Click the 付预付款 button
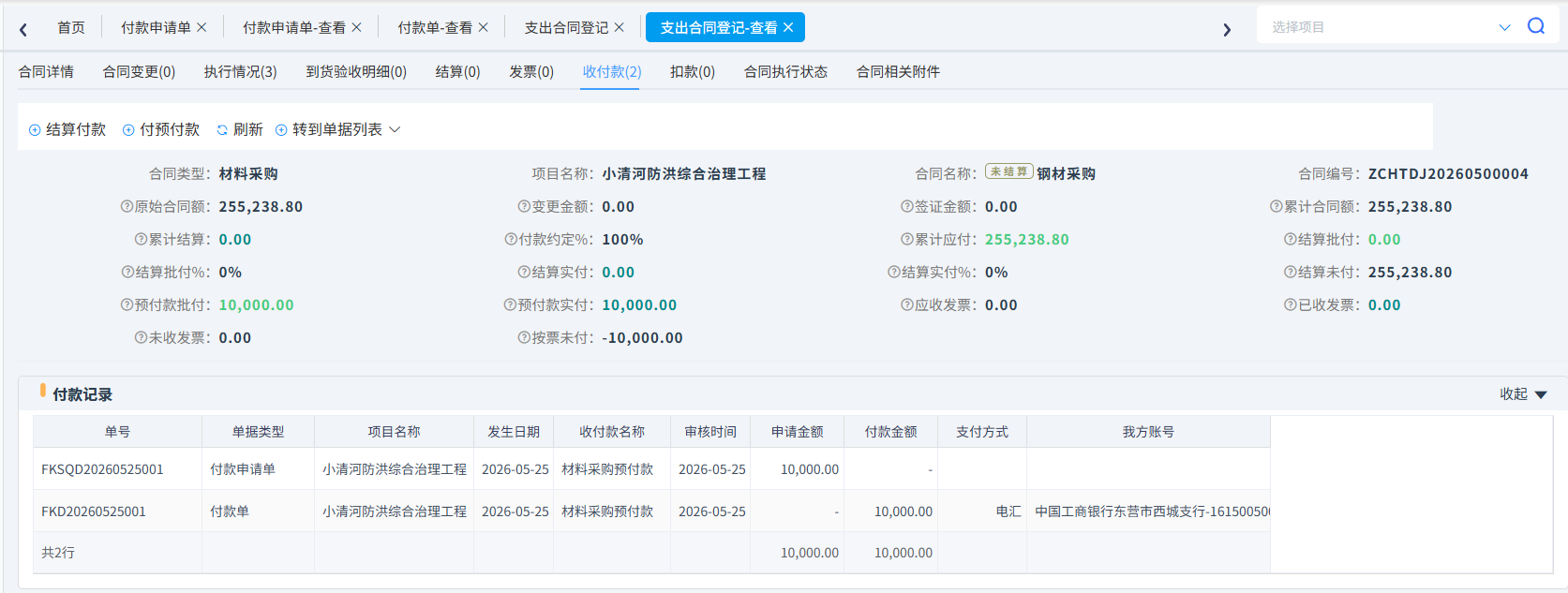The image size is (1568, 593). [161, 129]
